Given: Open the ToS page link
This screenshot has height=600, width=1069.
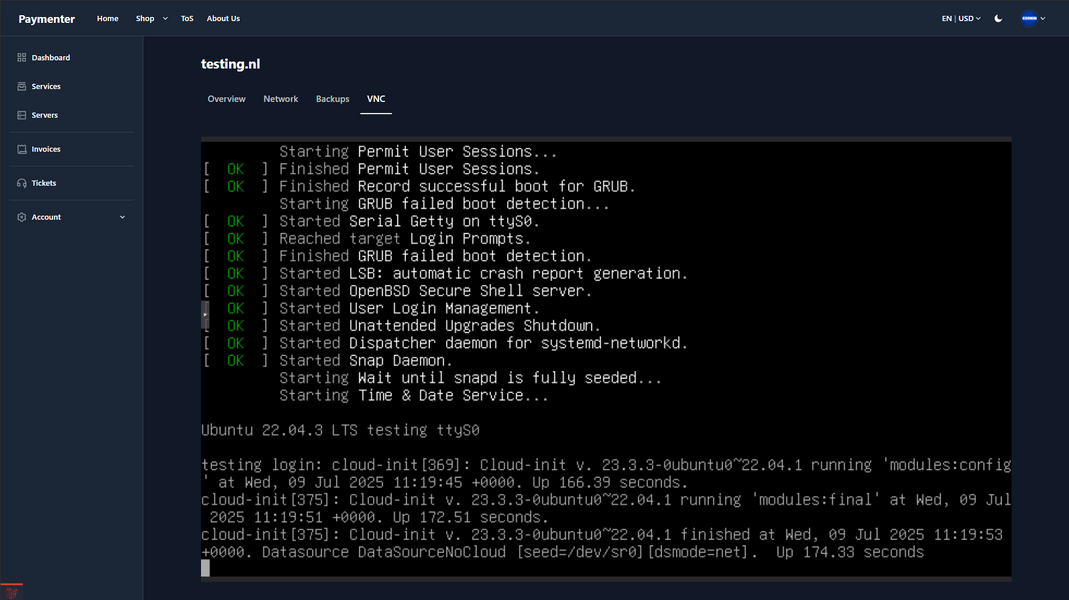Looking at the screenshot, I should pyautogui.click(x=187, y=18).
